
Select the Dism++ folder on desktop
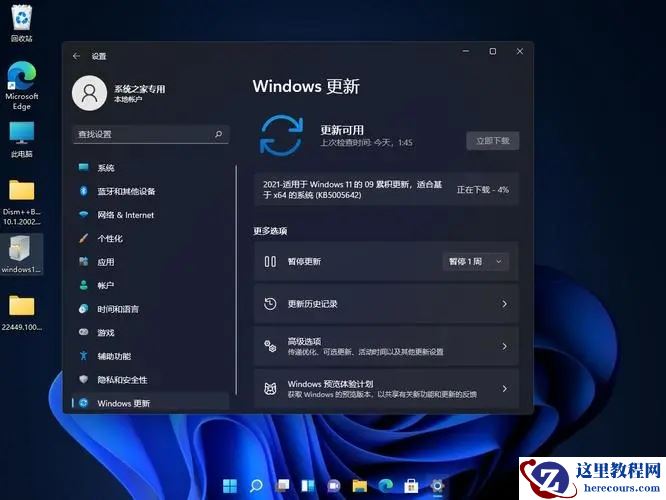click(22, 202)
